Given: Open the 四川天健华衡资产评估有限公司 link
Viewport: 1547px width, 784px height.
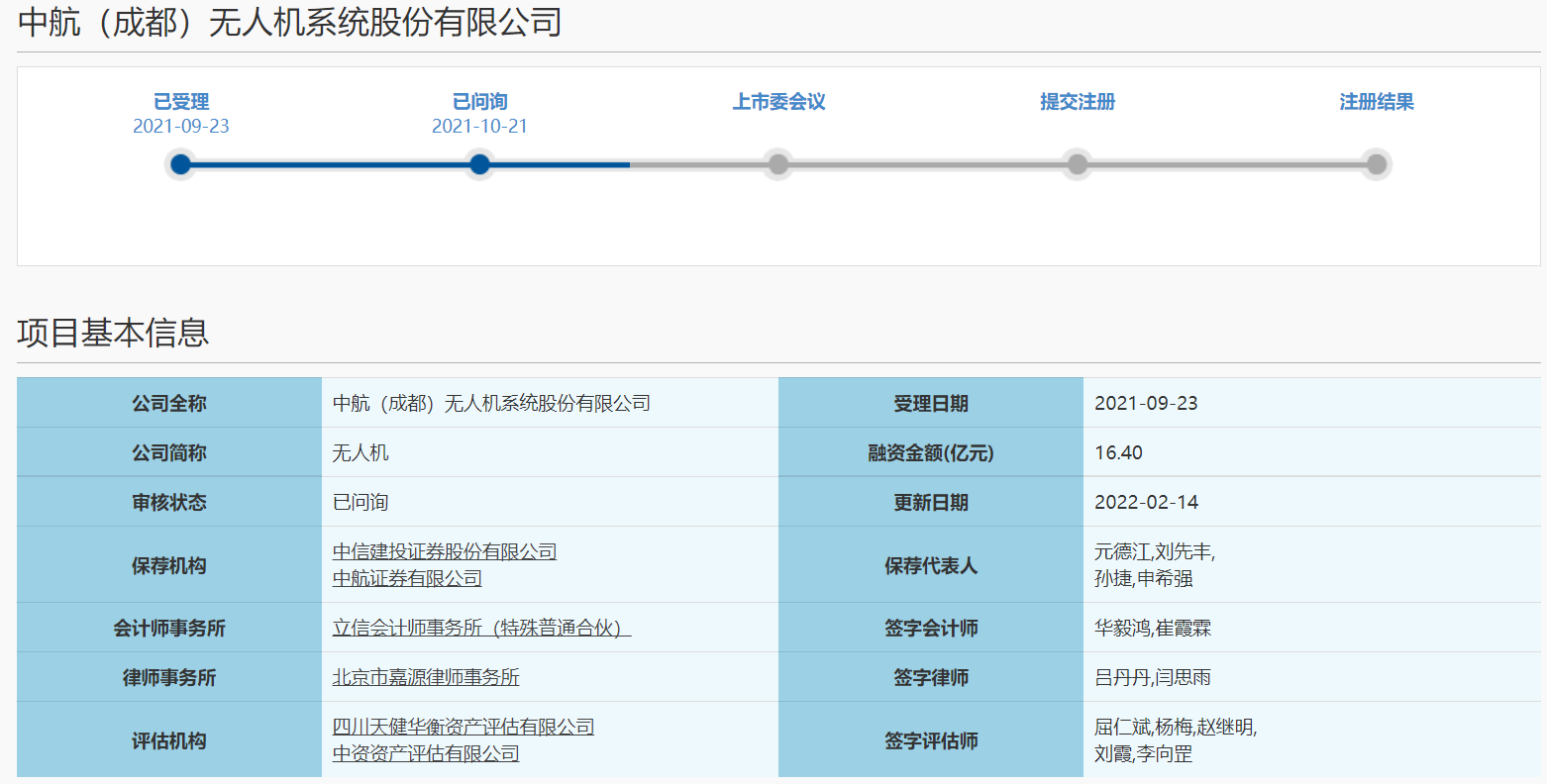Looking at the screenshot, I should 464,728.
